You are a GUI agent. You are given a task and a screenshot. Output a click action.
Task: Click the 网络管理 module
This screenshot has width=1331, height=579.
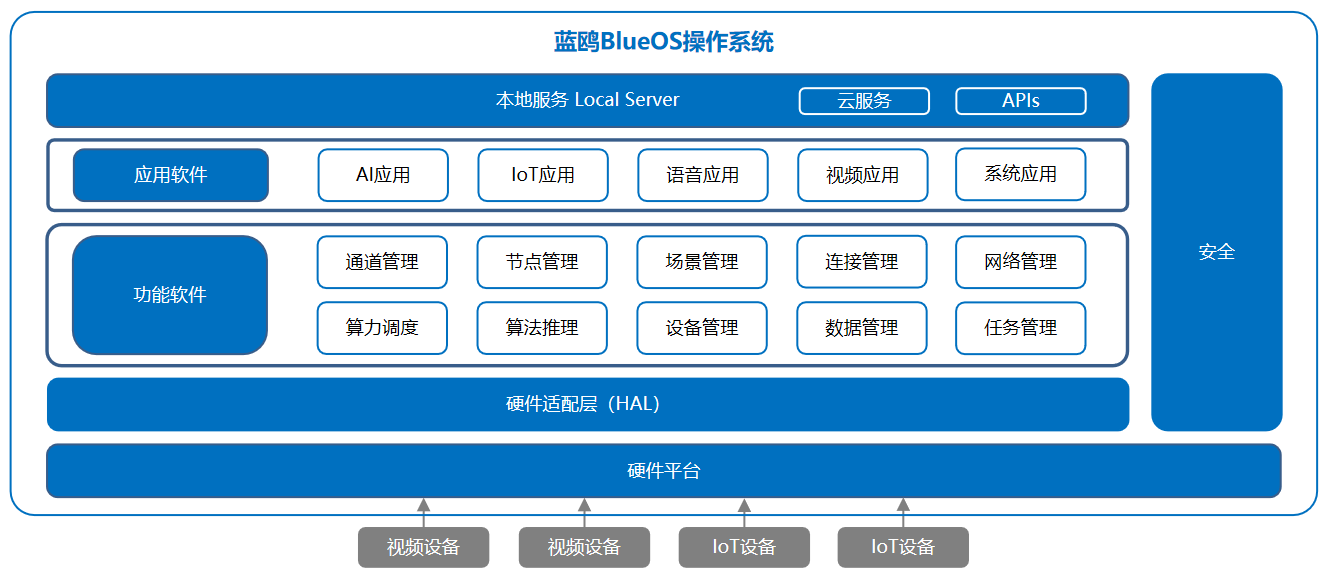point(1020,262)
